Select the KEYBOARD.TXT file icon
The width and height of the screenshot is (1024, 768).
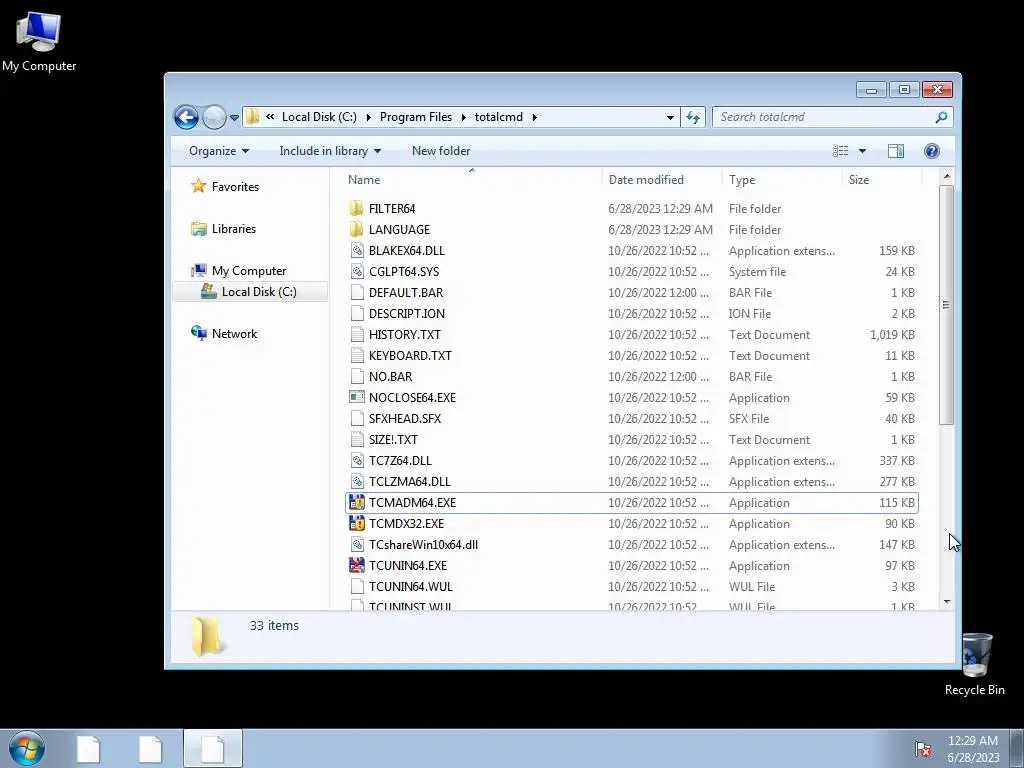(357, 356)
